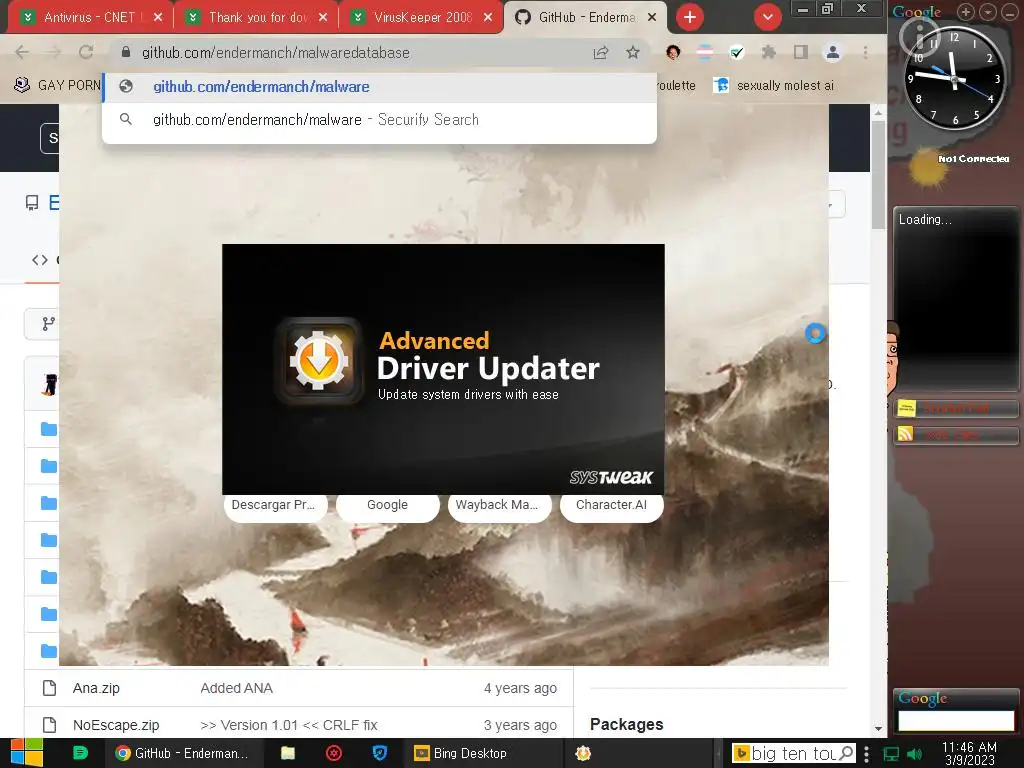Minimize the Google sidebar with the minus button
This screenshot has height=768, width=1024.
(x=1010, y=11)
